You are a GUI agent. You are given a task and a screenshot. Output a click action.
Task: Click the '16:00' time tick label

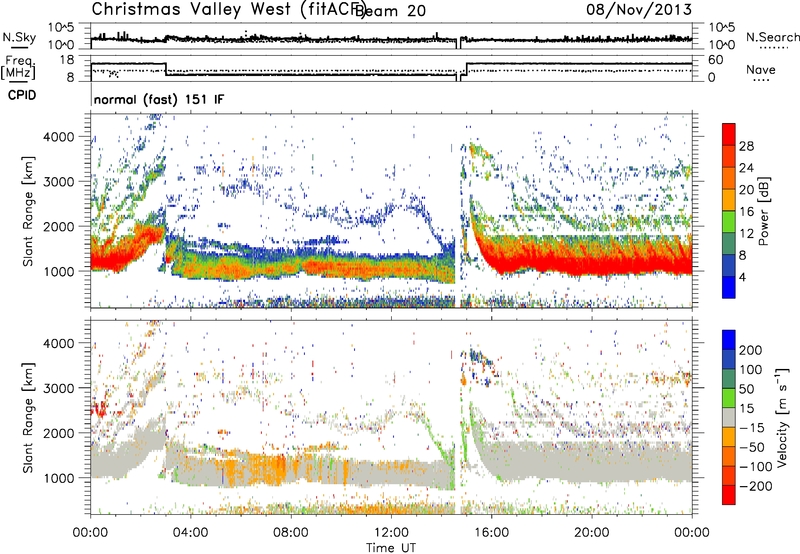pyautogui.click(x=491, y=533)
